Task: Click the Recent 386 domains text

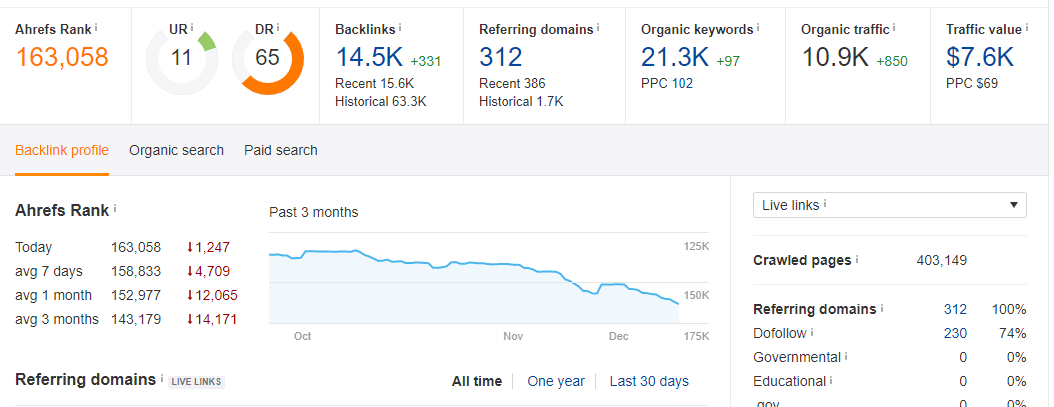Action: pyautogui.click(x=512, y=84)
